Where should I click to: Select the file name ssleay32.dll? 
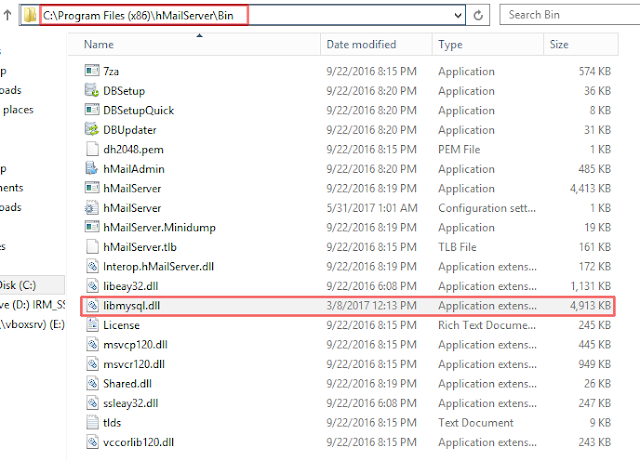click(131, 403)
